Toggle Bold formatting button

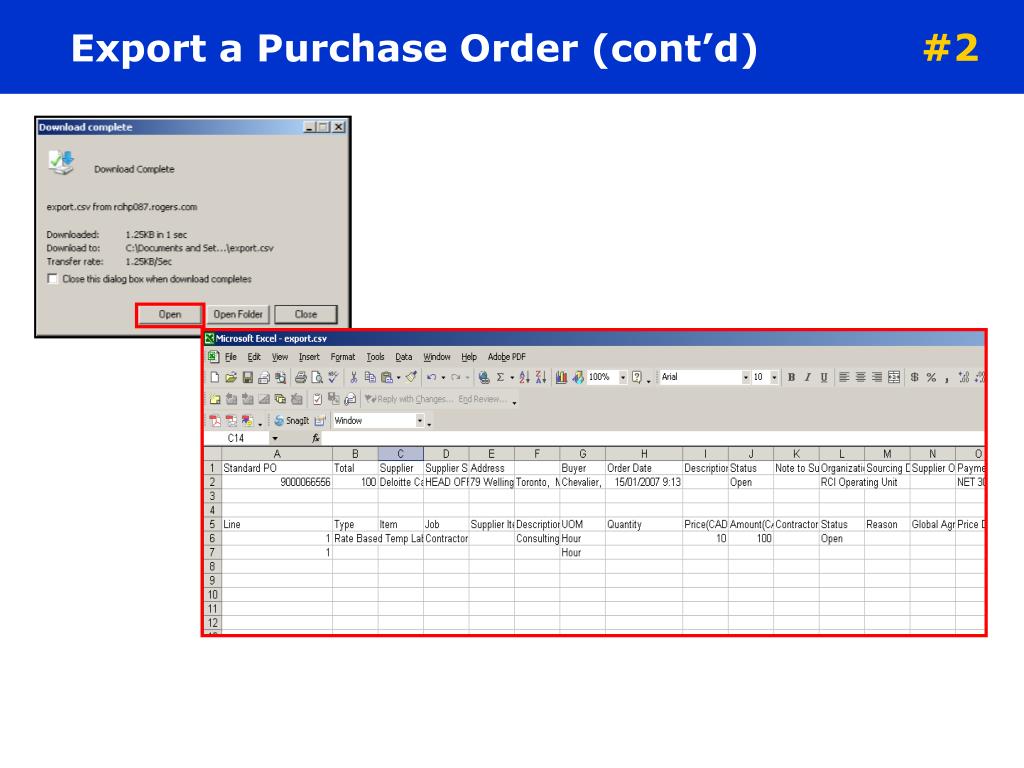(792, 377)
